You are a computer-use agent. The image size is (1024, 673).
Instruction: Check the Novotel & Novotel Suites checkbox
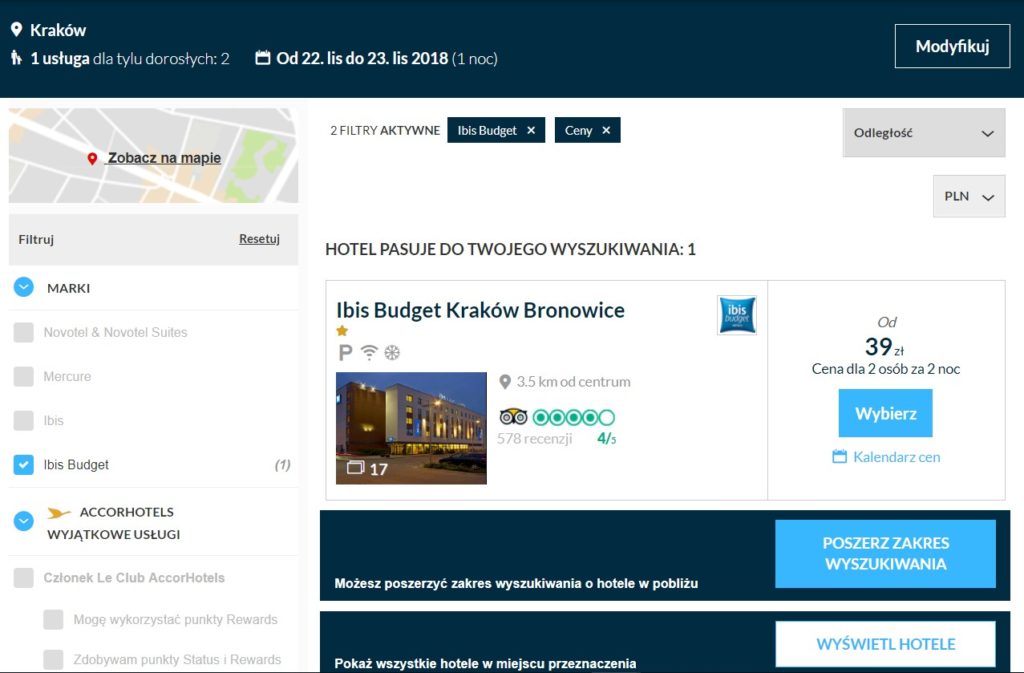24,332
